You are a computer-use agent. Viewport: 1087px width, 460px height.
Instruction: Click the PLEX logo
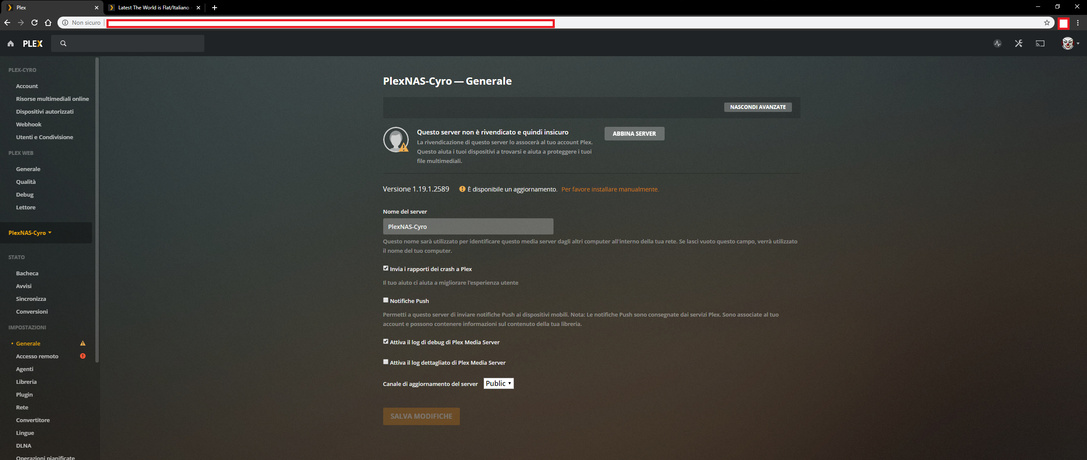tap(33, 44)
